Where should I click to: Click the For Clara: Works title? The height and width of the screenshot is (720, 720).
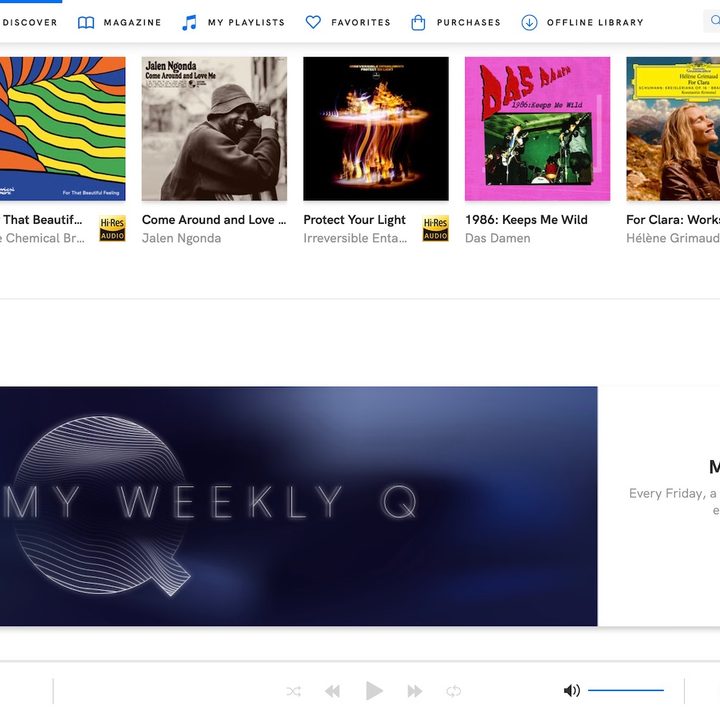(x=673, y=219)
